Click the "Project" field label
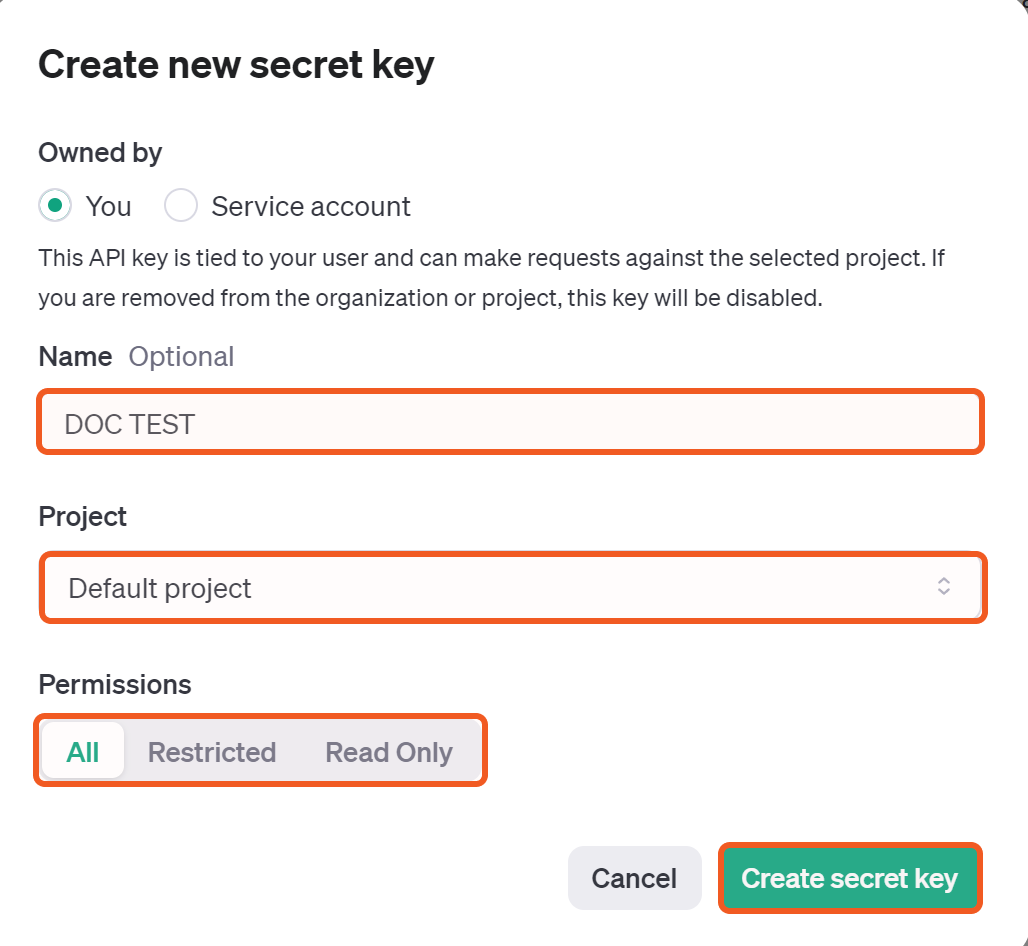Image resolution: width=1028 pixels, height=946 pixels. pos(83,516)
